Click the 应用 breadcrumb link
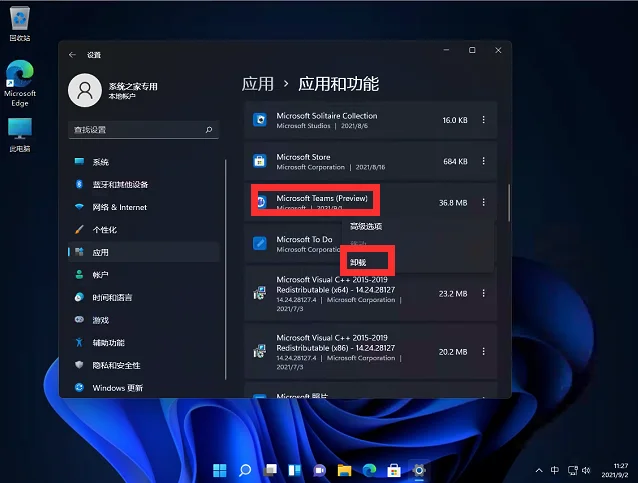The height and width of the screenshot is (483, 638). pyautogui.click(x=258, y=84)
